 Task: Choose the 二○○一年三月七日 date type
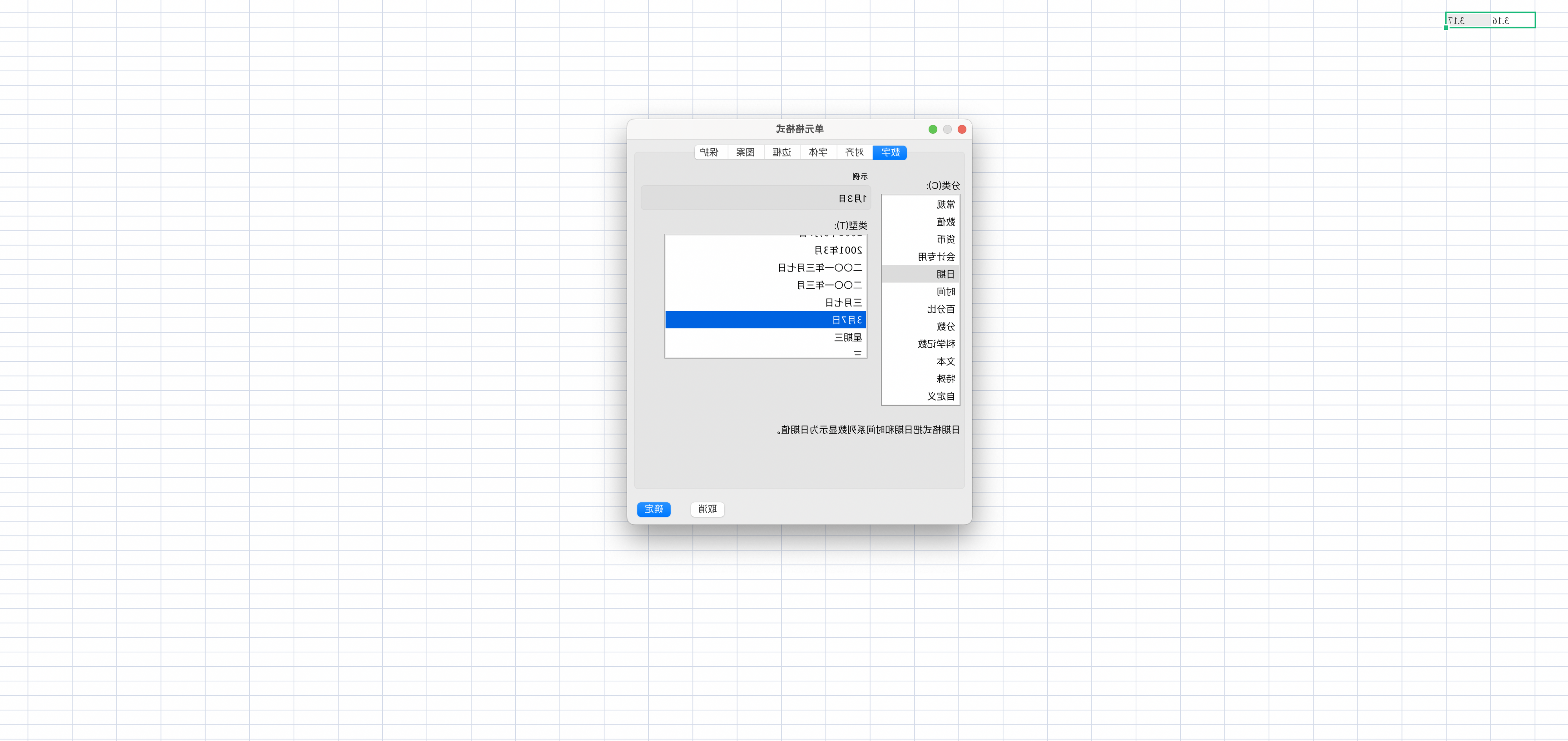[766, 268]
